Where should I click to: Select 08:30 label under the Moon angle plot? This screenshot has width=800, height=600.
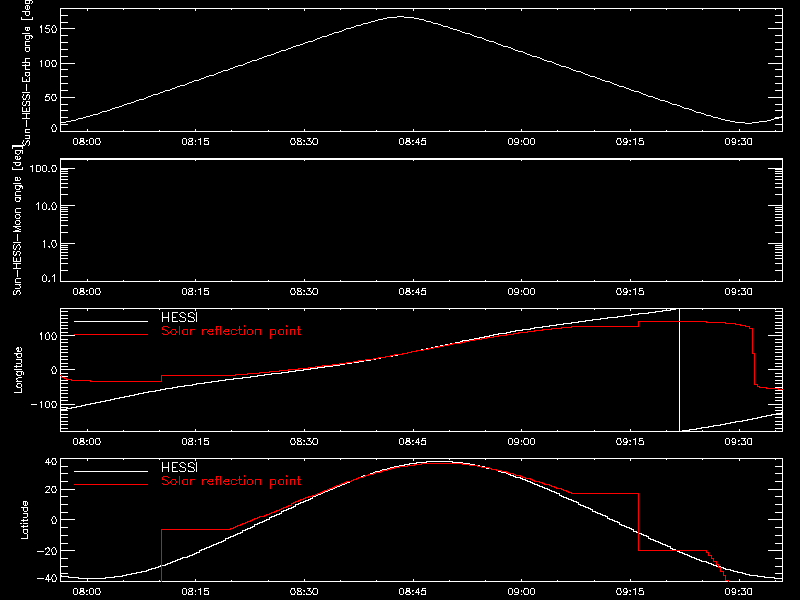(304, 292)
